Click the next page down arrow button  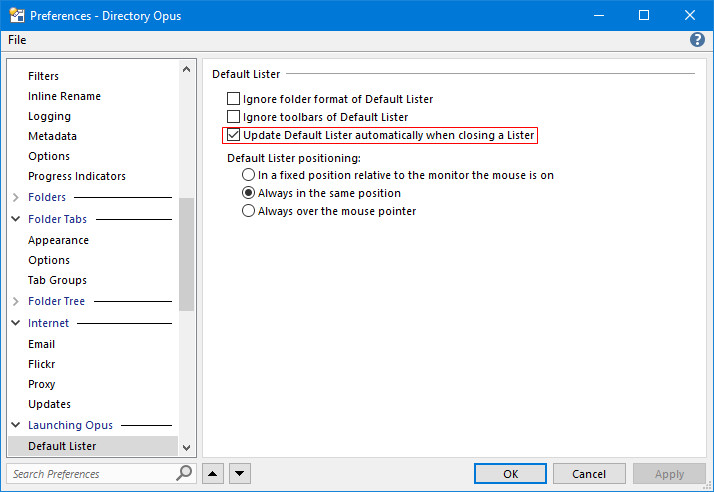pyautogui.click(x=240, y=474)
